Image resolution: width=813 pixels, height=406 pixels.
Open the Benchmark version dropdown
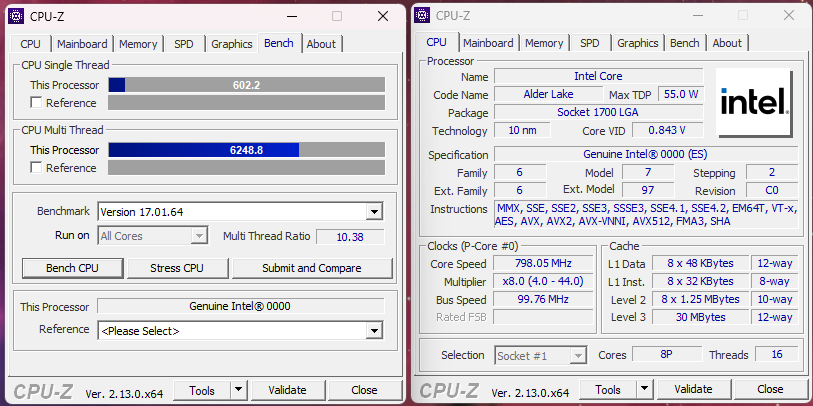click(x=374, y=212)
